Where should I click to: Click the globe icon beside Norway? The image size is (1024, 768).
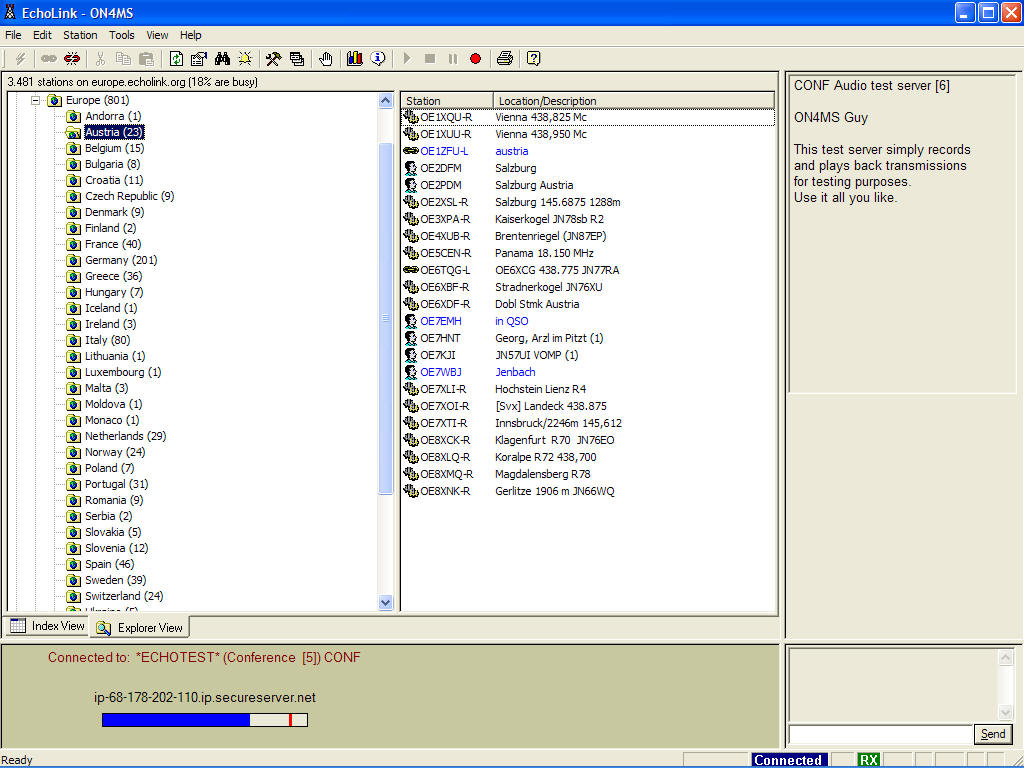coord(74,453)
